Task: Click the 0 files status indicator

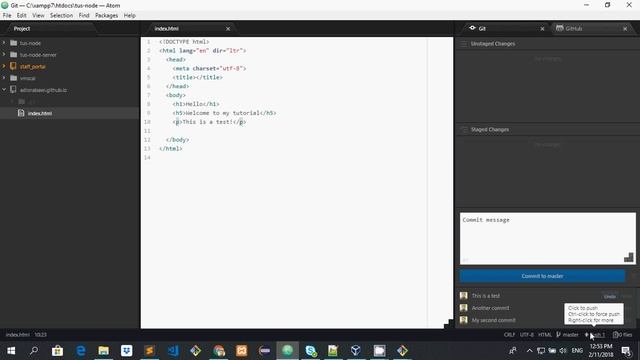Action: coord(622,335)
